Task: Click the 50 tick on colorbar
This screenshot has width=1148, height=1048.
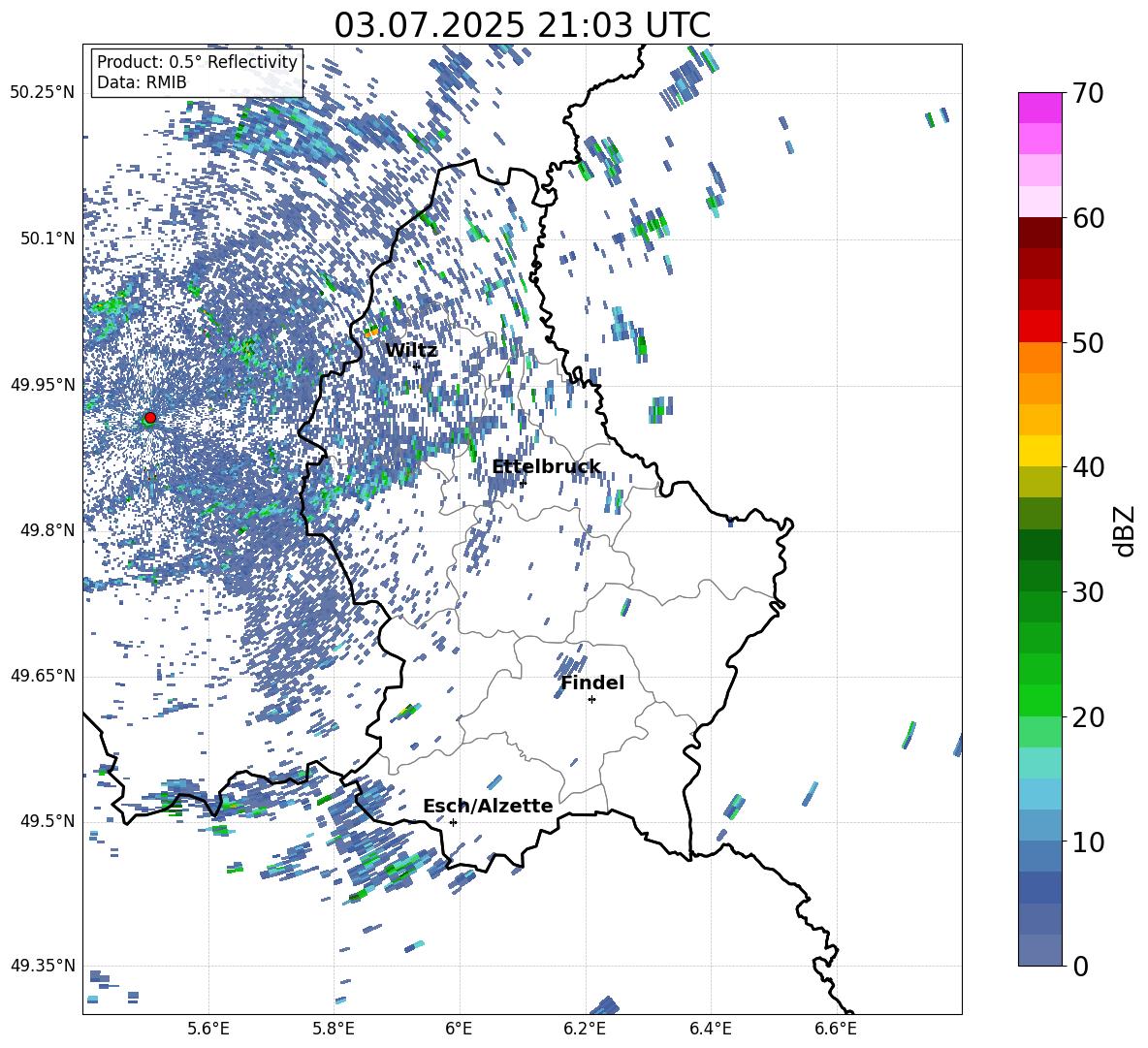Action: tap(1088, 343)
